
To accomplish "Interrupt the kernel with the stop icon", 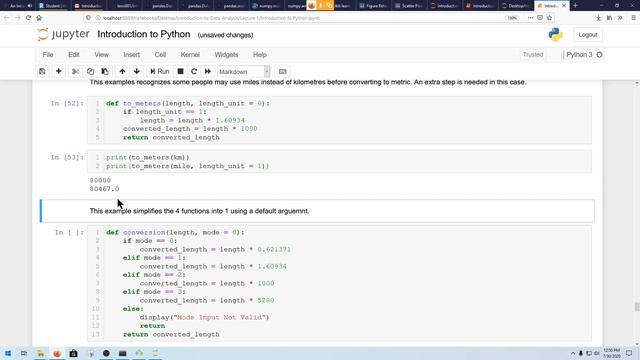I will pyautogui.click(x=180, y=71).
